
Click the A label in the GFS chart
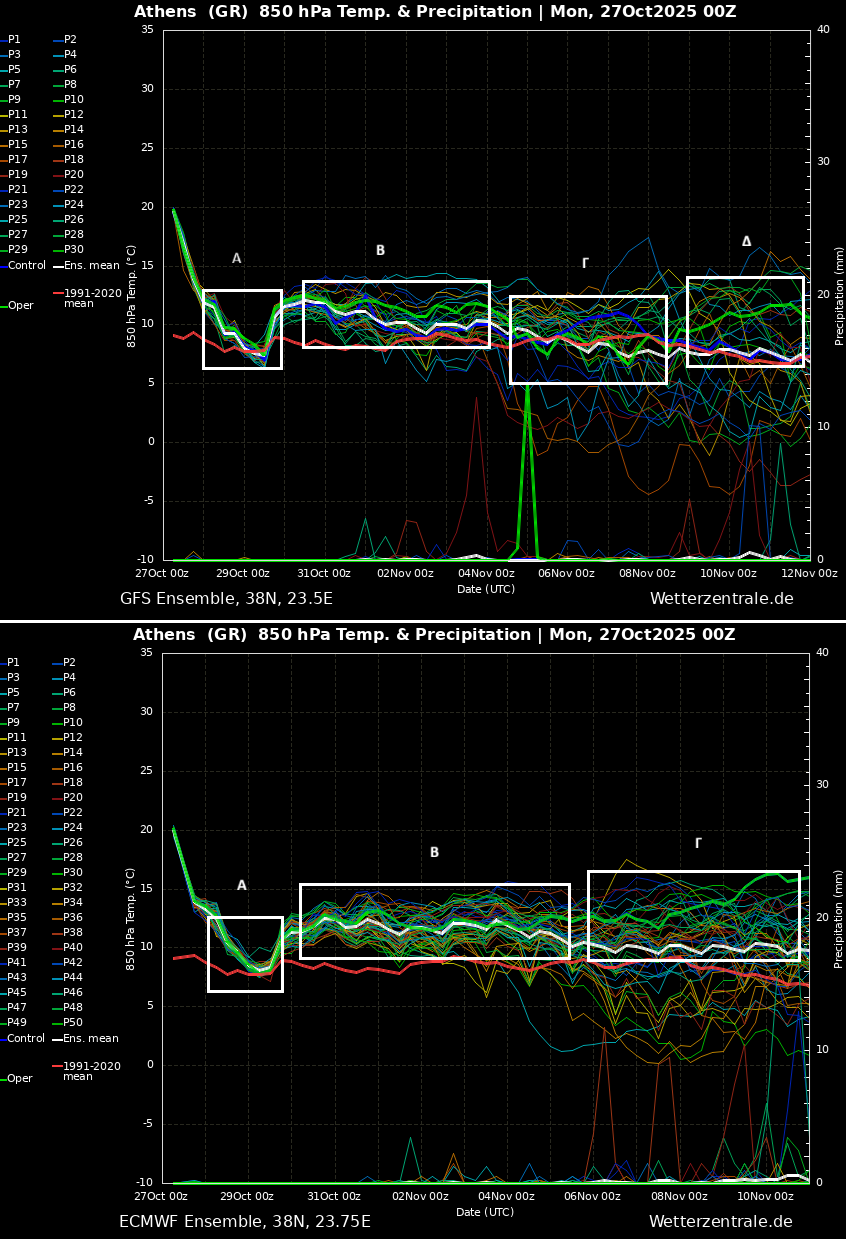click(236, 259)
